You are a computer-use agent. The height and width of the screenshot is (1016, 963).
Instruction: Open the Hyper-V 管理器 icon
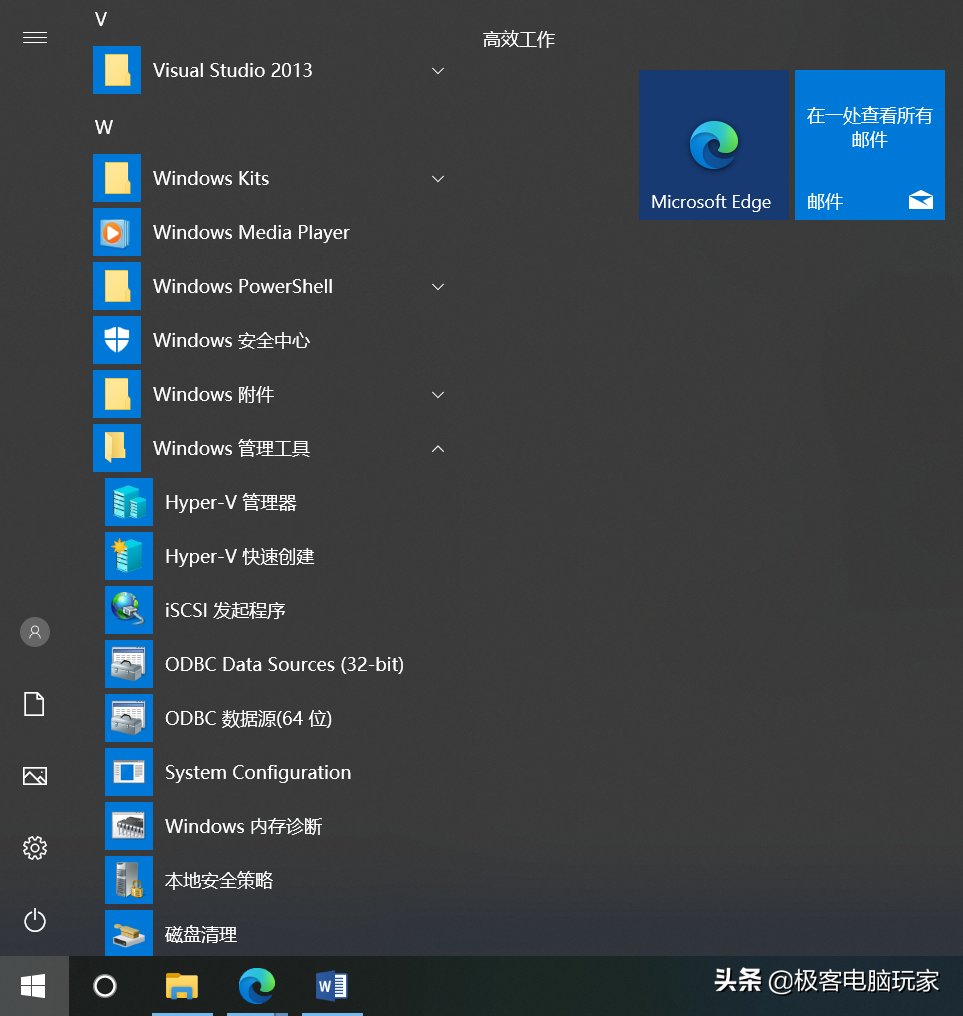tap(129, 502)
